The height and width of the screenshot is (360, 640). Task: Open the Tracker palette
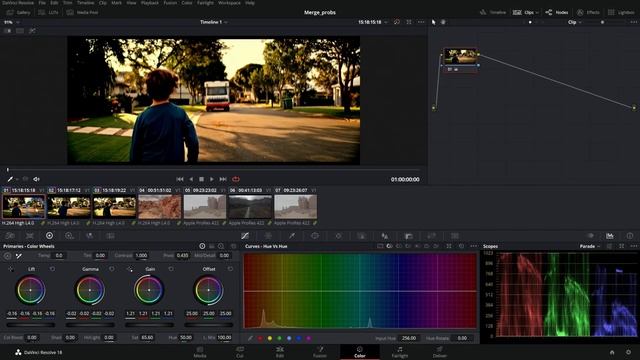pyautogui.click(x=338, y=236)
